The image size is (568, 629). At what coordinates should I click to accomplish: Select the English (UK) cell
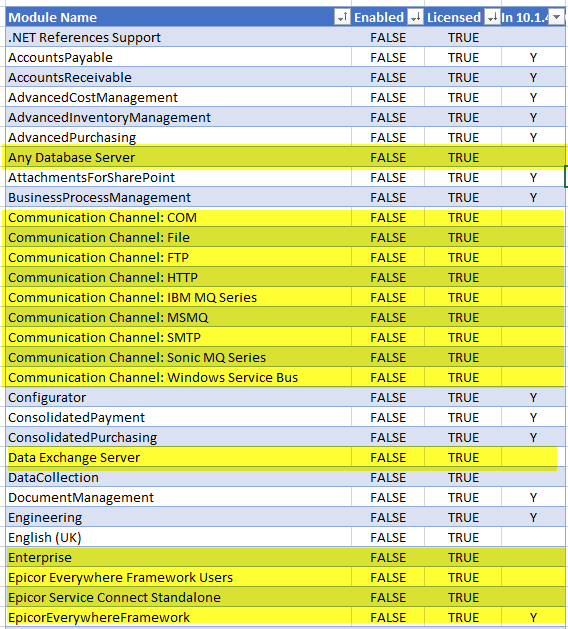point(179,537)
